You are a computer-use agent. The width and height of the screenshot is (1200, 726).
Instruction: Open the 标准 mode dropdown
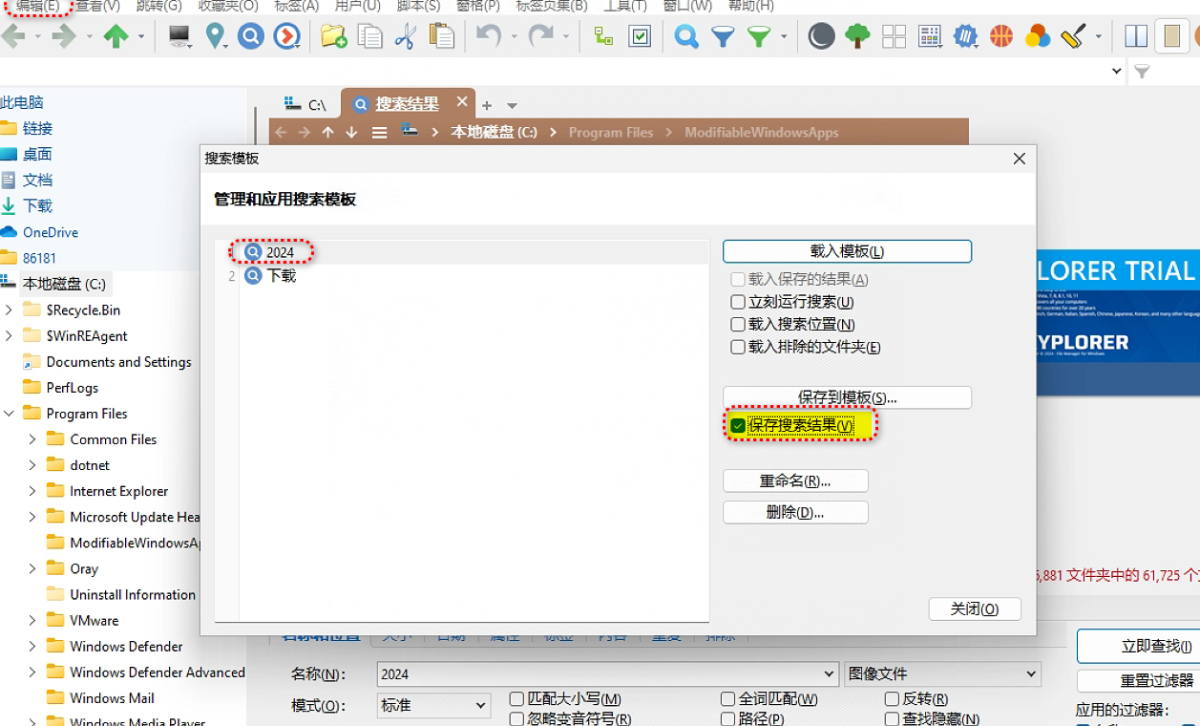[432, 706]
